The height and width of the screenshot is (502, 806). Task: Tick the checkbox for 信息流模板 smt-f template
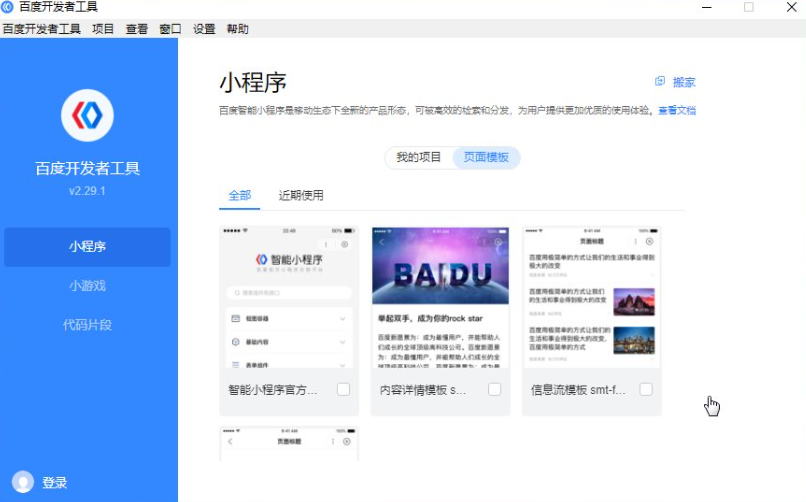click(646, 389)
